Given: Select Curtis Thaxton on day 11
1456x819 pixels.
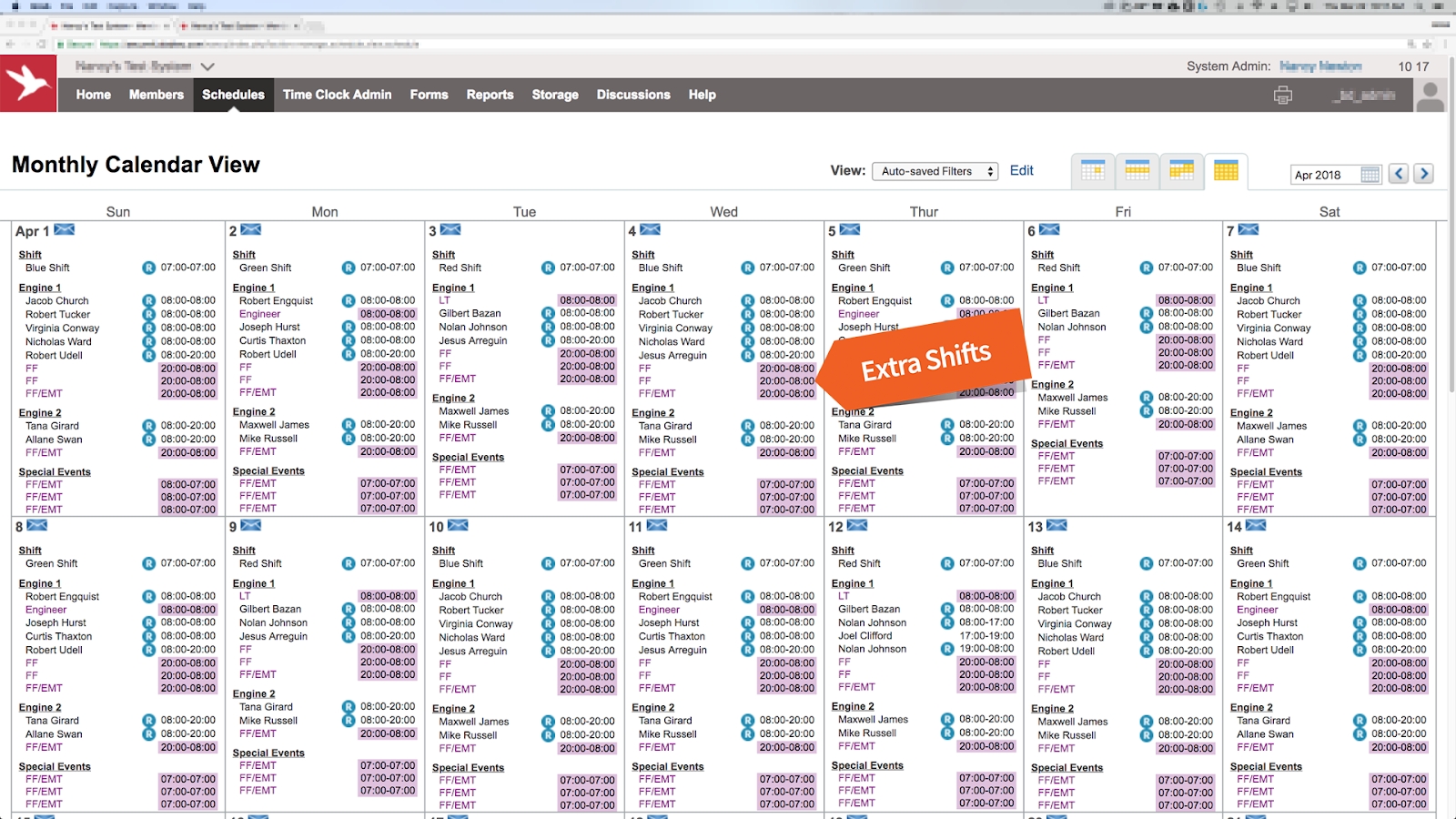Looking at the screenshot, I should tap(672, 637).
